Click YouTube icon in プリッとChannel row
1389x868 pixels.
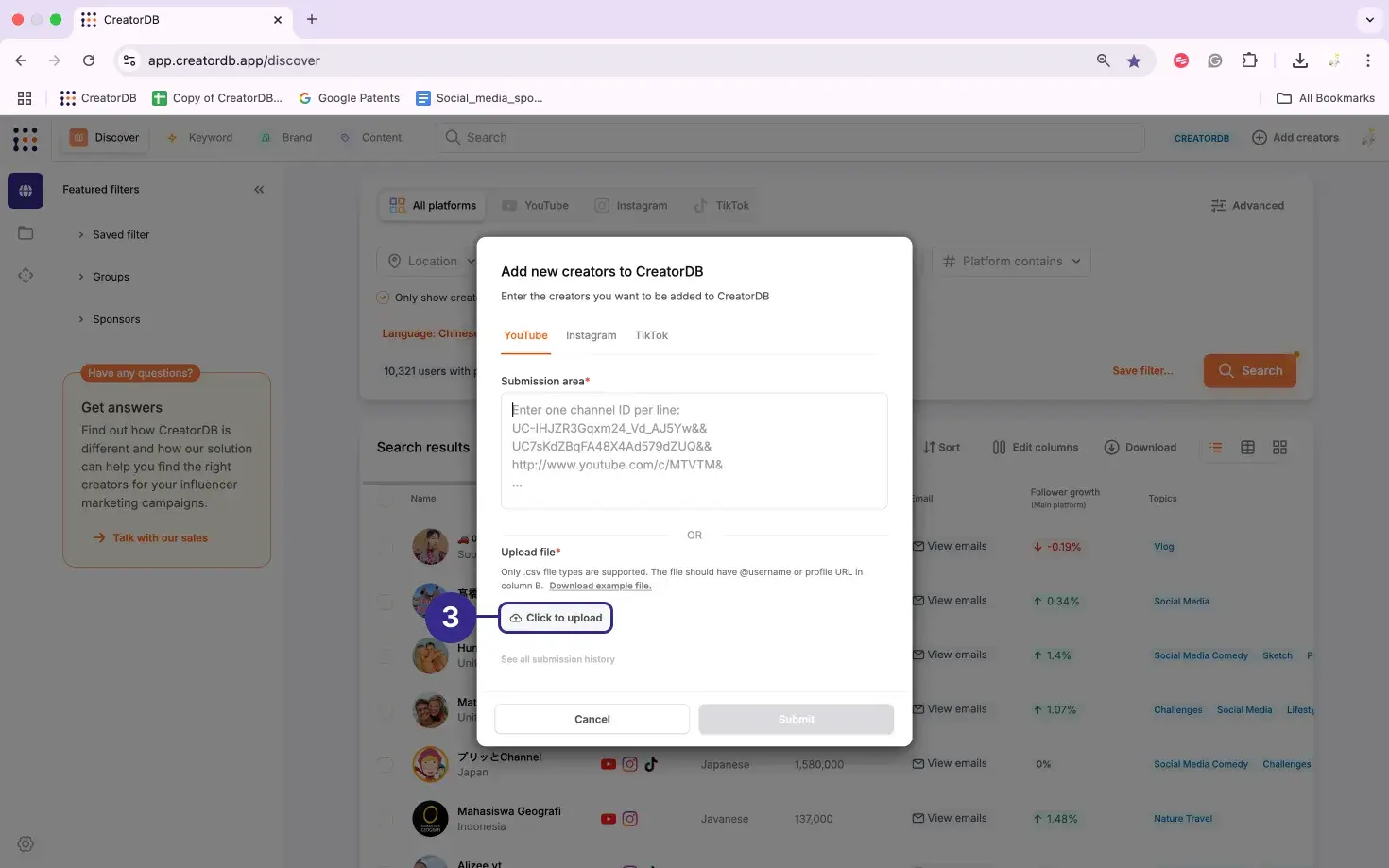click(609, 765)
